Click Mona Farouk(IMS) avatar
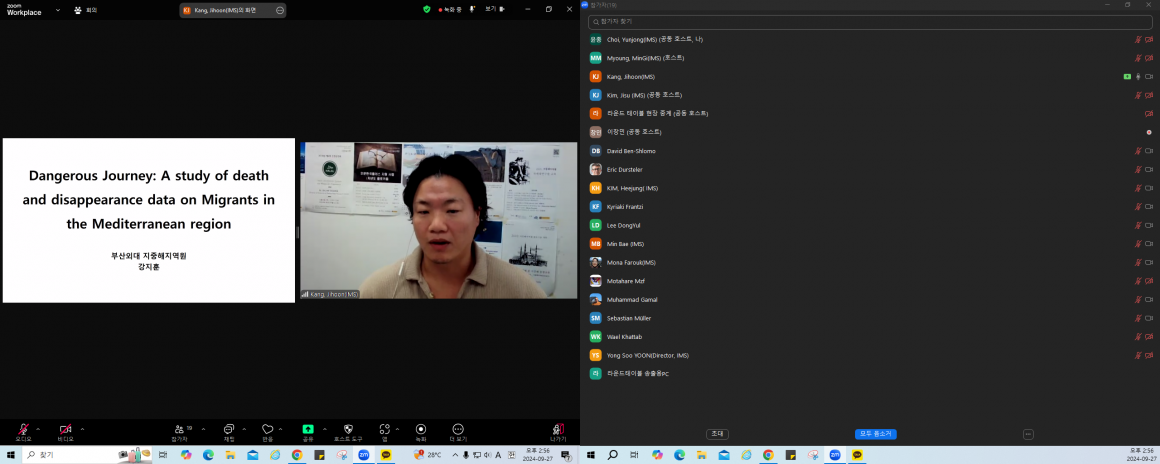Screen dimensions: 1160x464 (596, 262)
